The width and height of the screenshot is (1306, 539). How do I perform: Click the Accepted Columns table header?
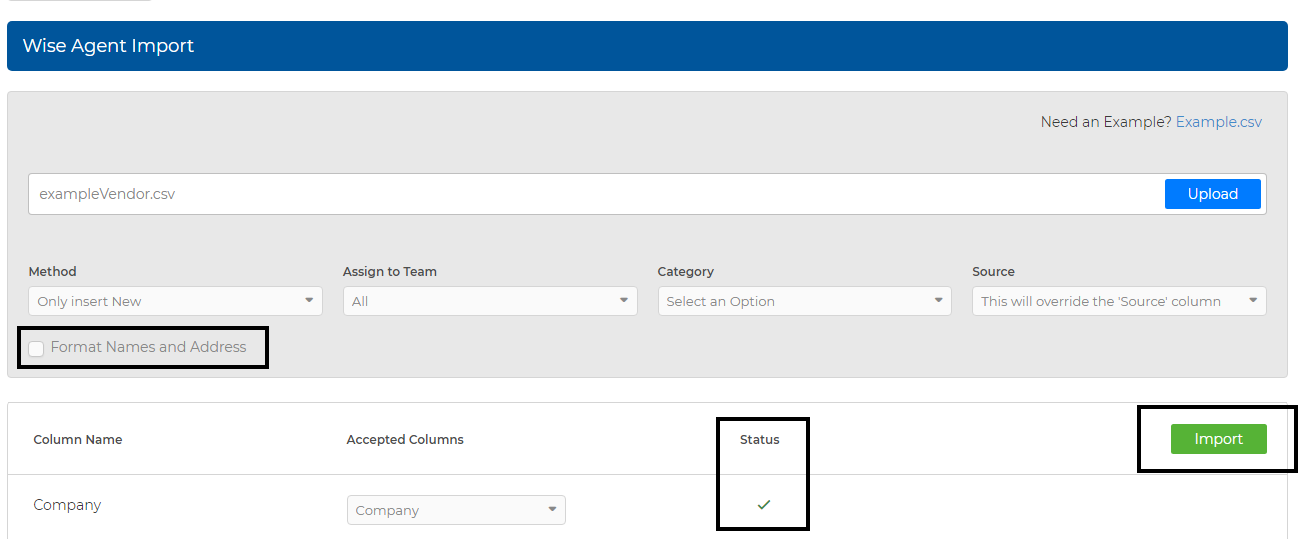click(405, 439)
